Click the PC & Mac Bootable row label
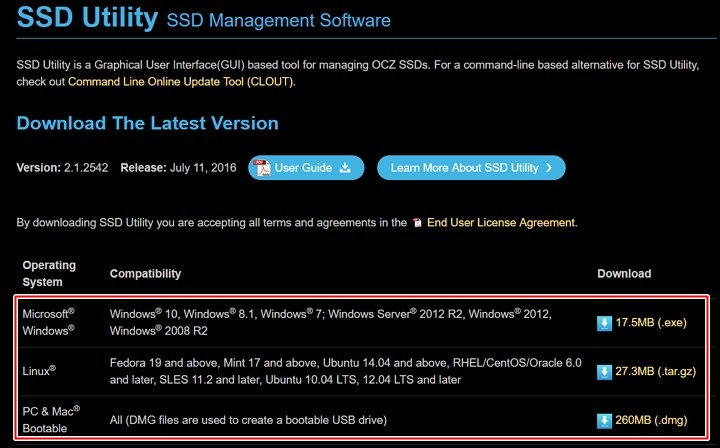 pyautogui.click(x=51, y=420)
